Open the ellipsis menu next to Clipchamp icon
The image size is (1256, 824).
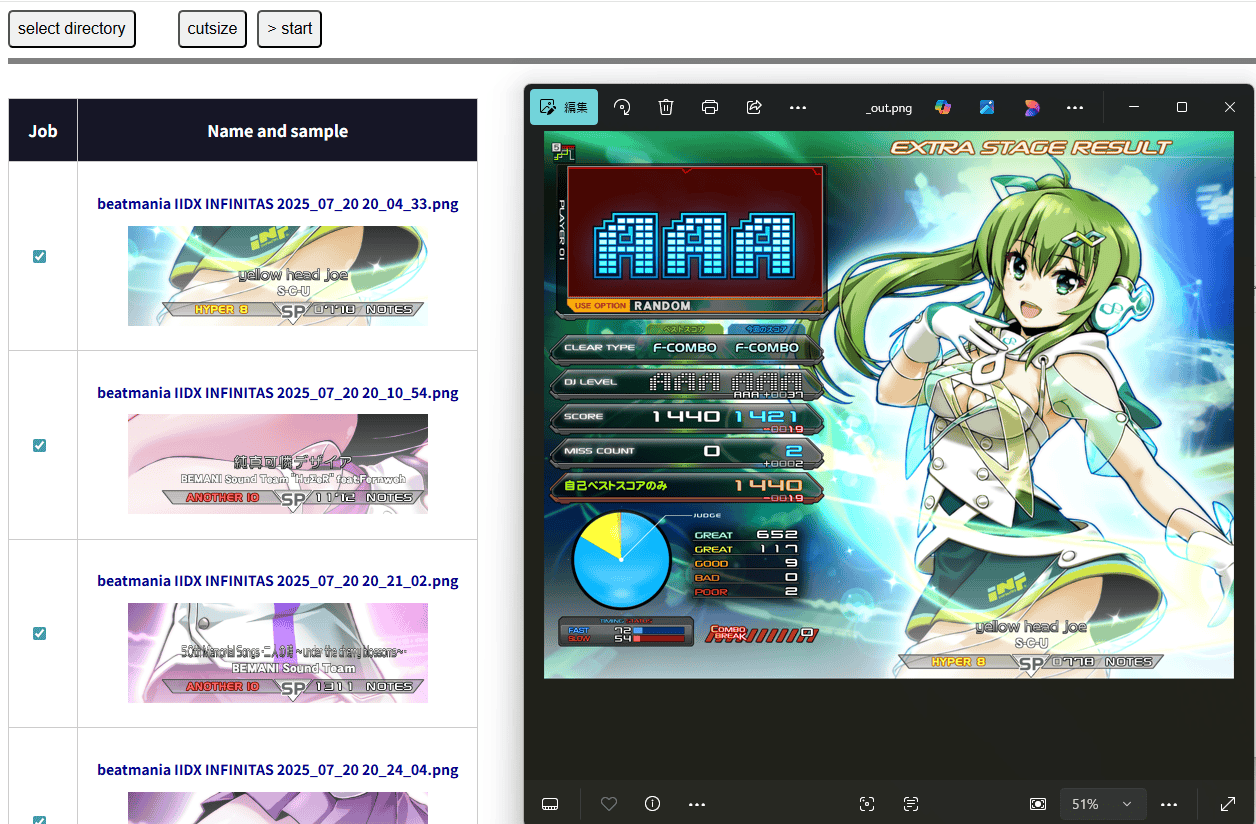(x=1075, y=107)
